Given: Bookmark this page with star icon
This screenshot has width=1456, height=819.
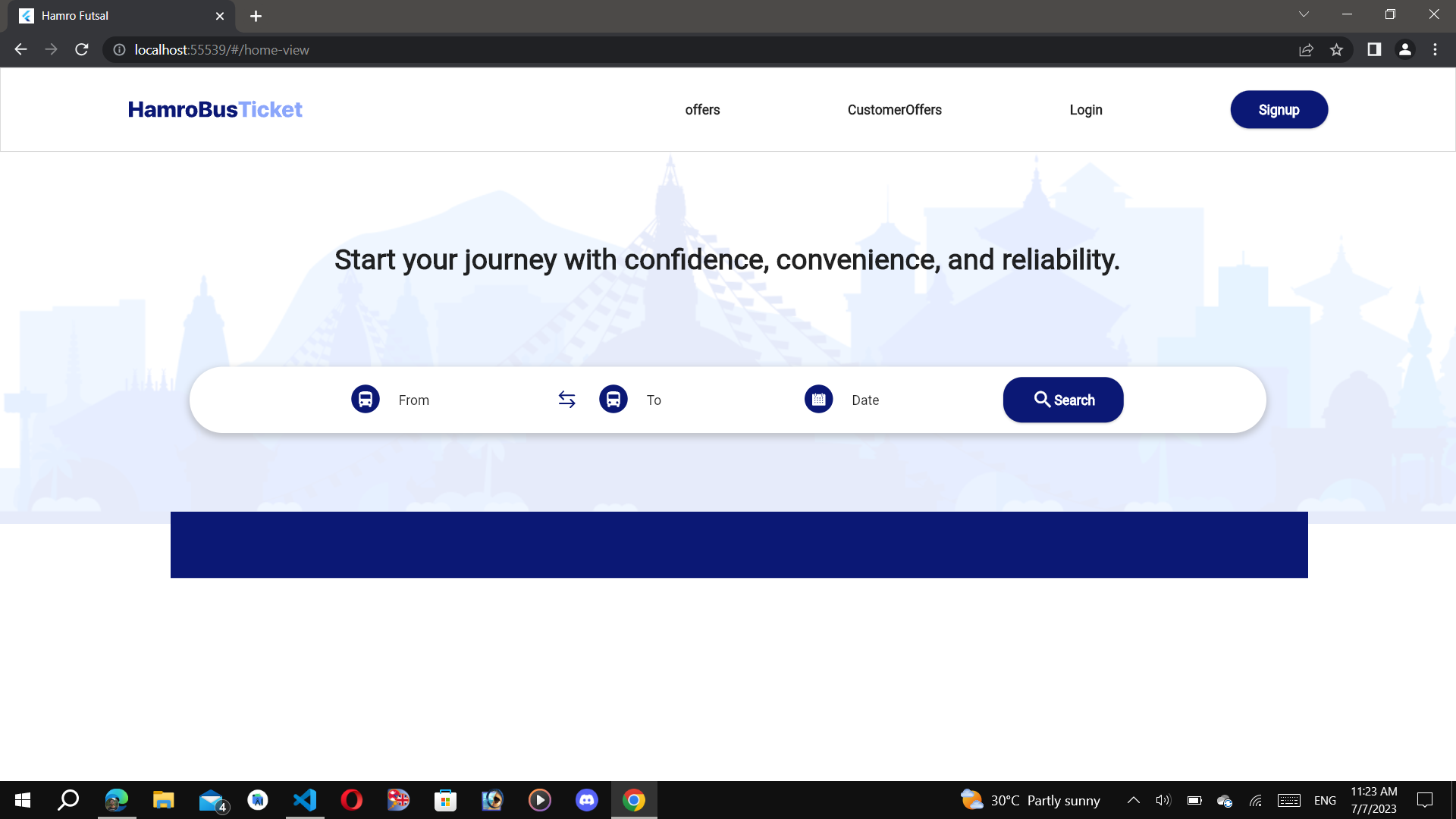Looking at the screenshot, I should 1336,49.
